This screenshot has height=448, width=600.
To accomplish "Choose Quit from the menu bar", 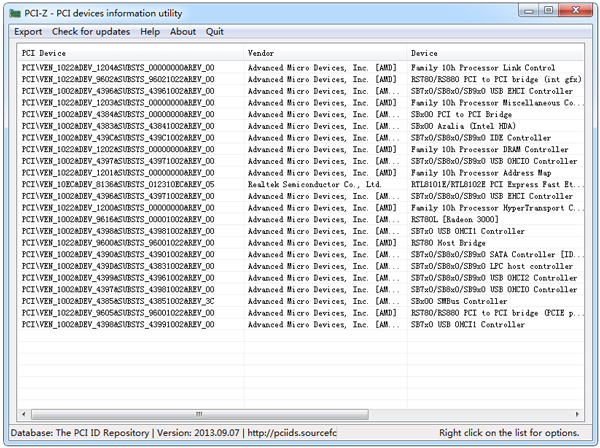I will point(215,32).
